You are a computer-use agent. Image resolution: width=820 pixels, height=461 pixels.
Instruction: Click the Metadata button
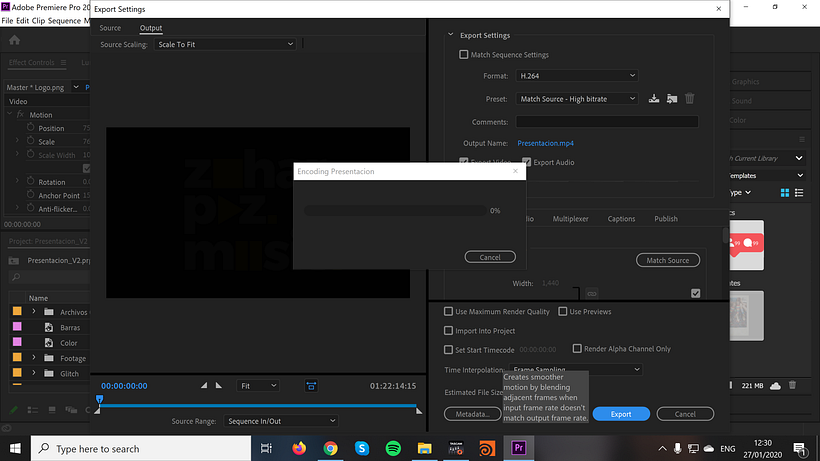point(472,414)
